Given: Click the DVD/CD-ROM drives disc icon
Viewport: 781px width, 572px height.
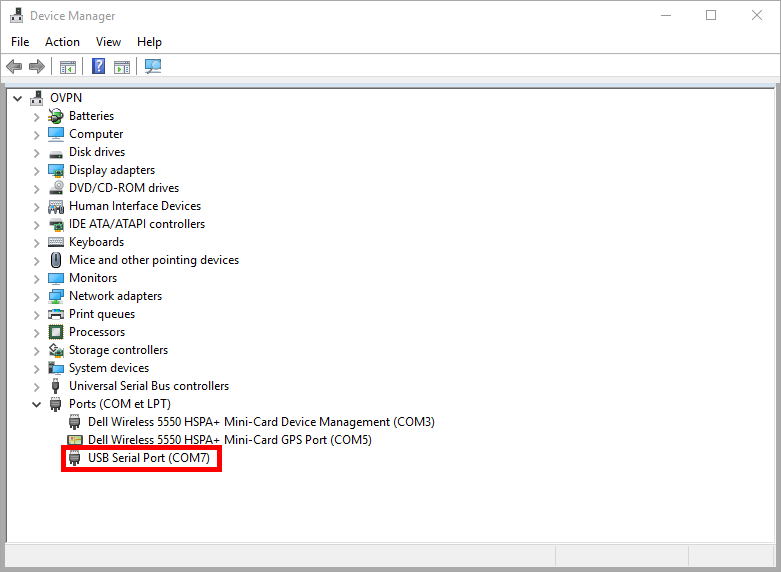Looking at the screenshot, I should pos(57,188).
